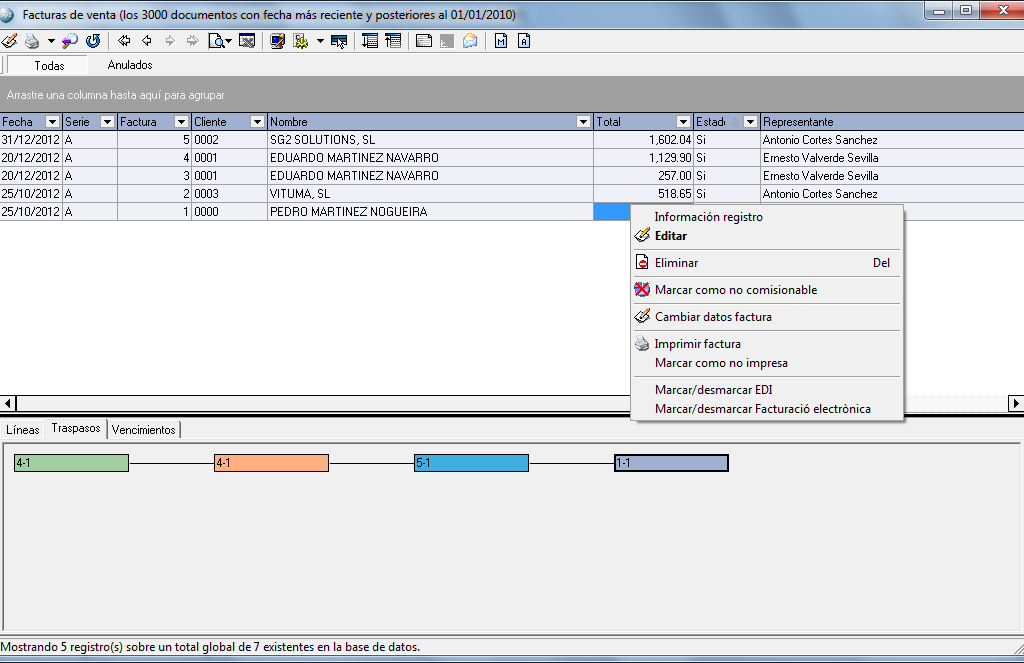Click the document list toolbar icon
This screenshot has height=663, width=1024.
click(x=424, y=41)
